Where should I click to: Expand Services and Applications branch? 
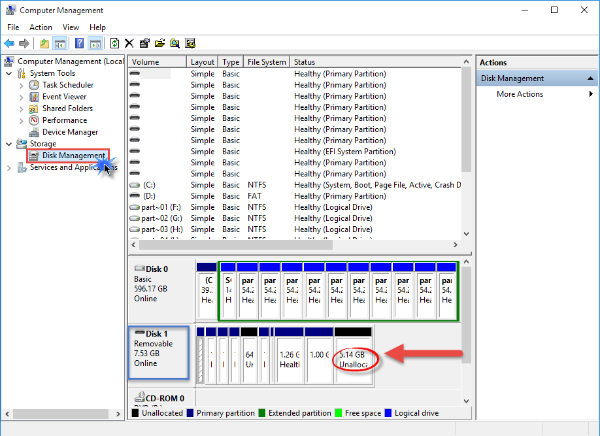click(x=9, y=168)
